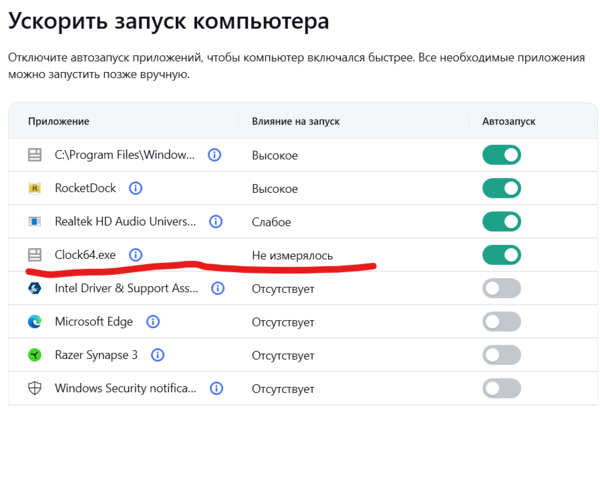Click C:\Program Files\Window... name
This screenshot has height=489, width=600.
point(125,155)
